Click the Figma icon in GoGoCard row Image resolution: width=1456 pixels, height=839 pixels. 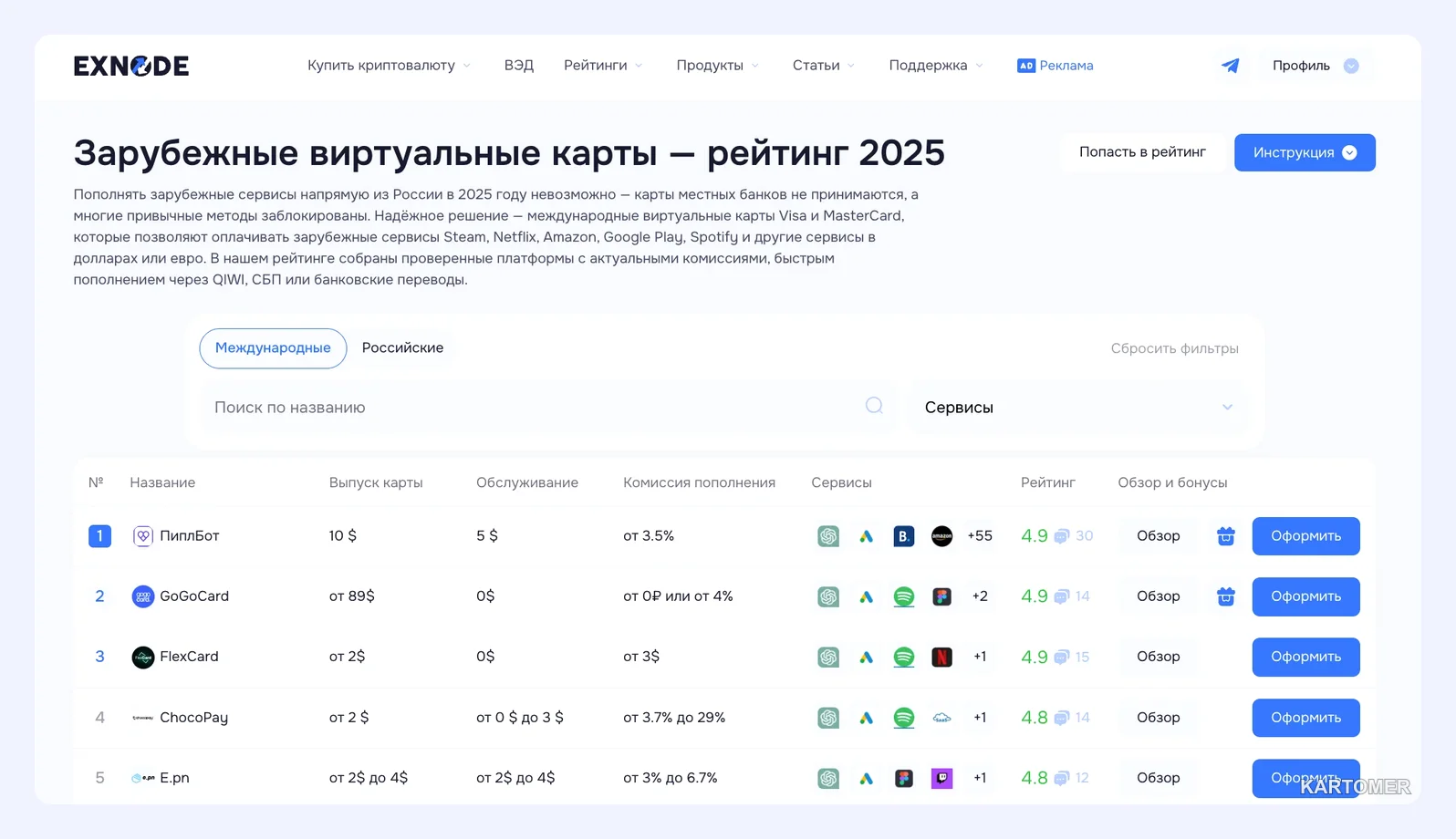tap(941, 596)
